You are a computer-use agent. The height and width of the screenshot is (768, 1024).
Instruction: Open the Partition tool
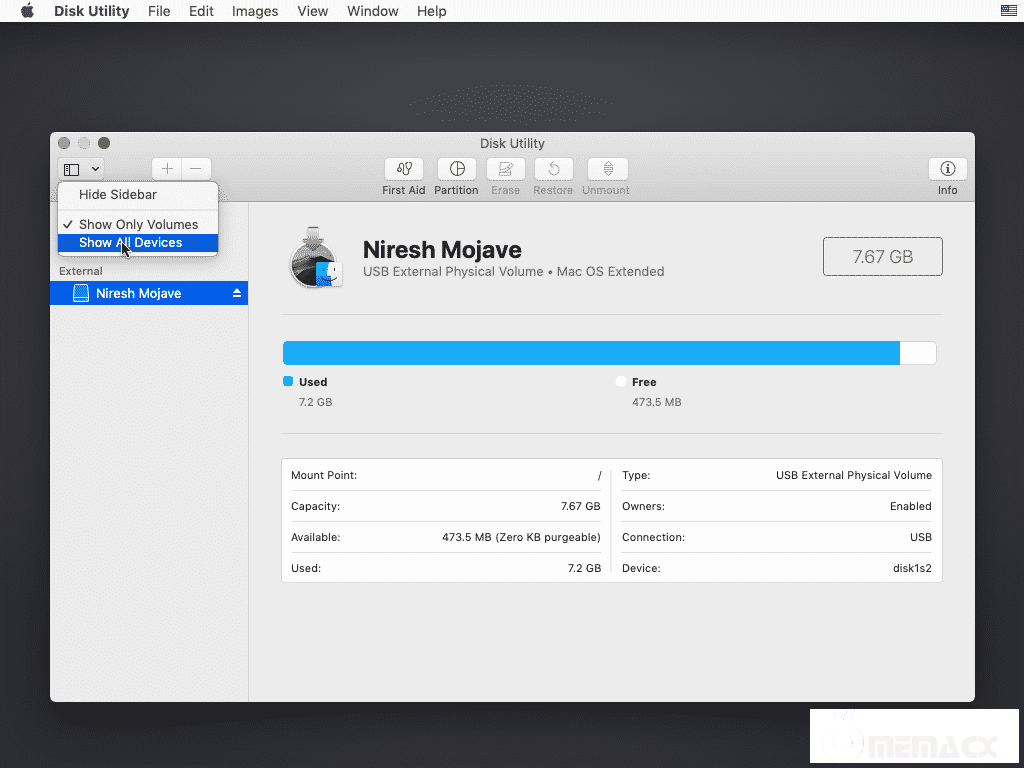click(x=456, y=170)
